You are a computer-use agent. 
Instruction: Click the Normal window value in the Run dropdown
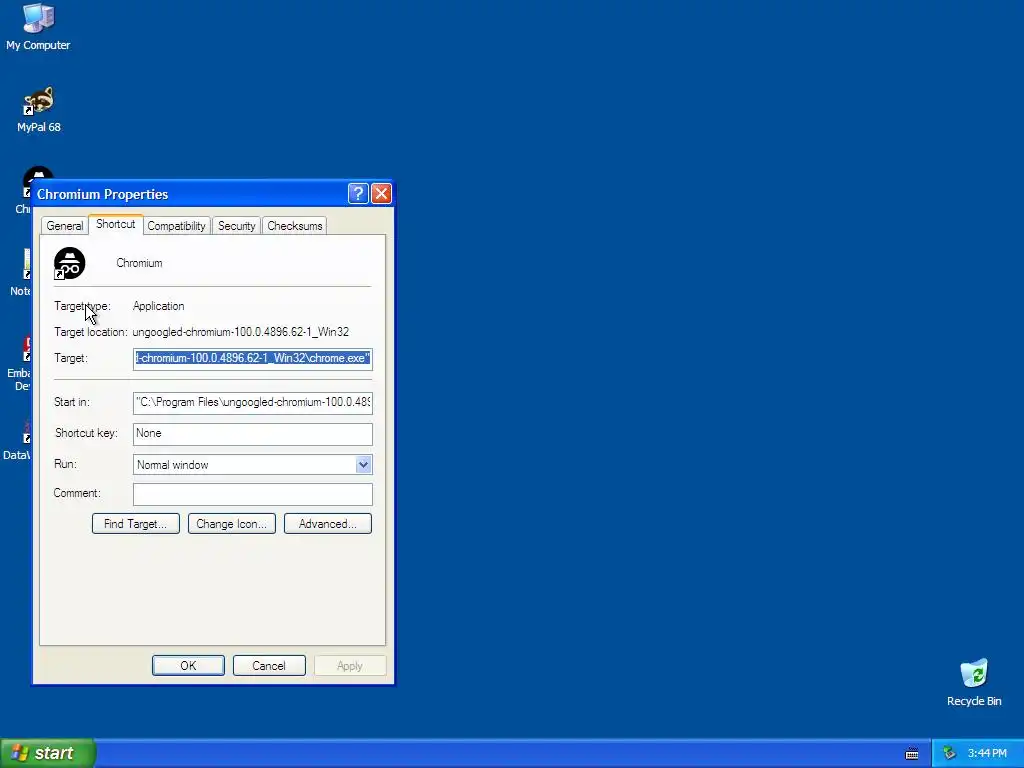[x=172, y=465]
